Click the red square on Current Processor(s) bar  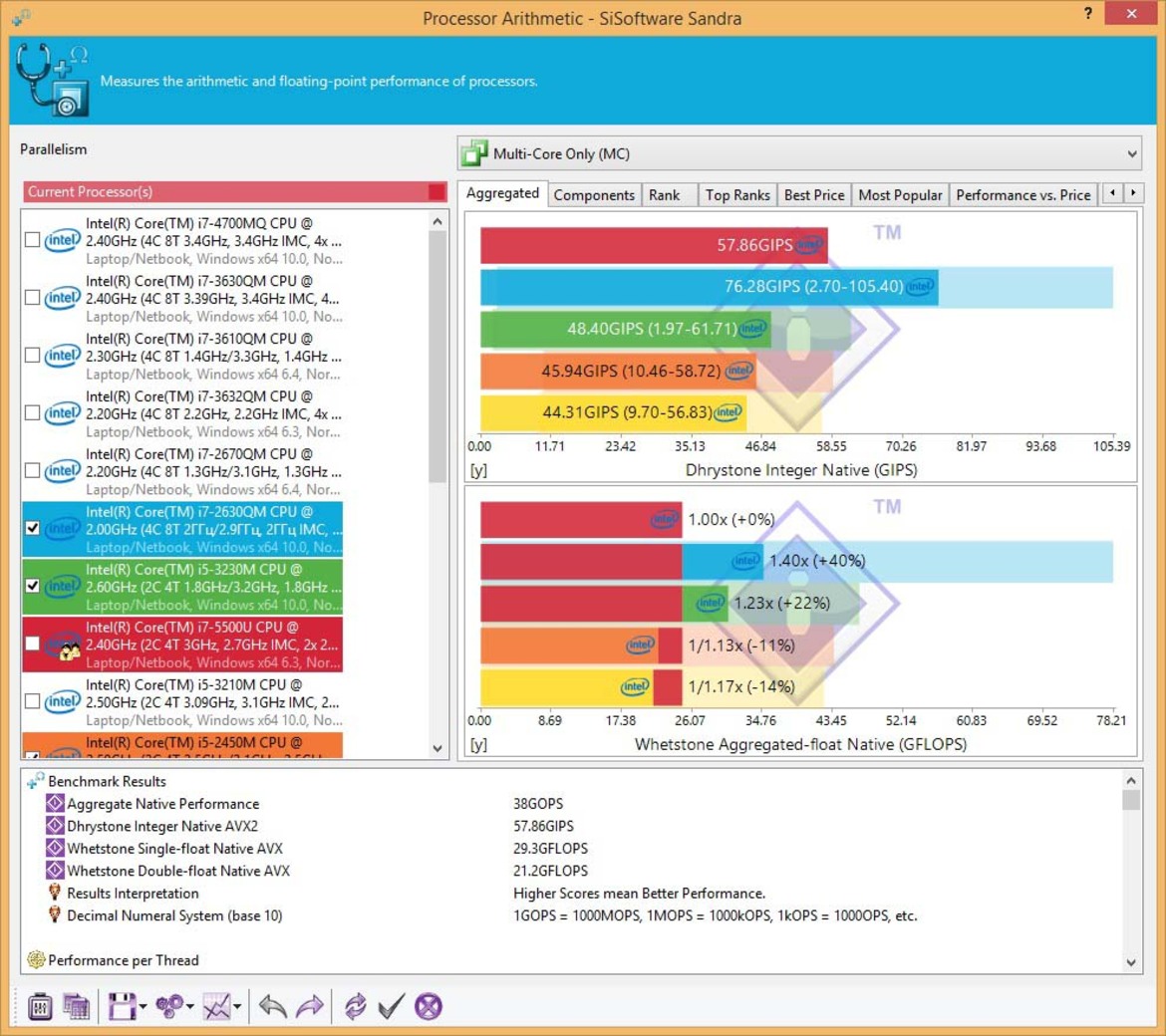click(437, 191)
